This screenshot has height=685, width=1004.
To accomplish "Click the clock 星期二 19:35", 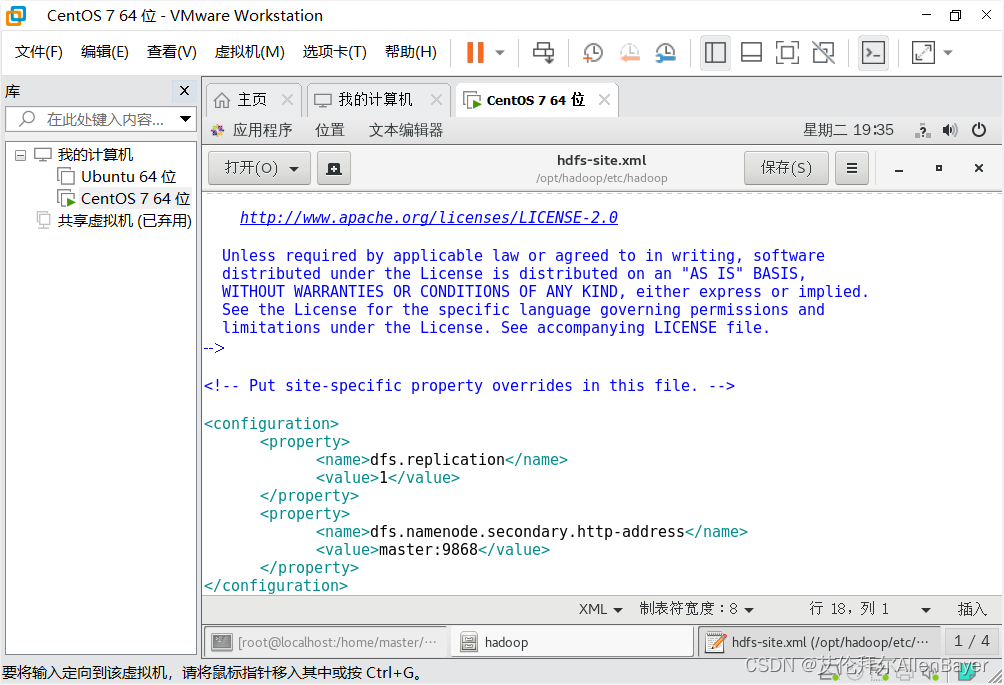I will [848, 131].
